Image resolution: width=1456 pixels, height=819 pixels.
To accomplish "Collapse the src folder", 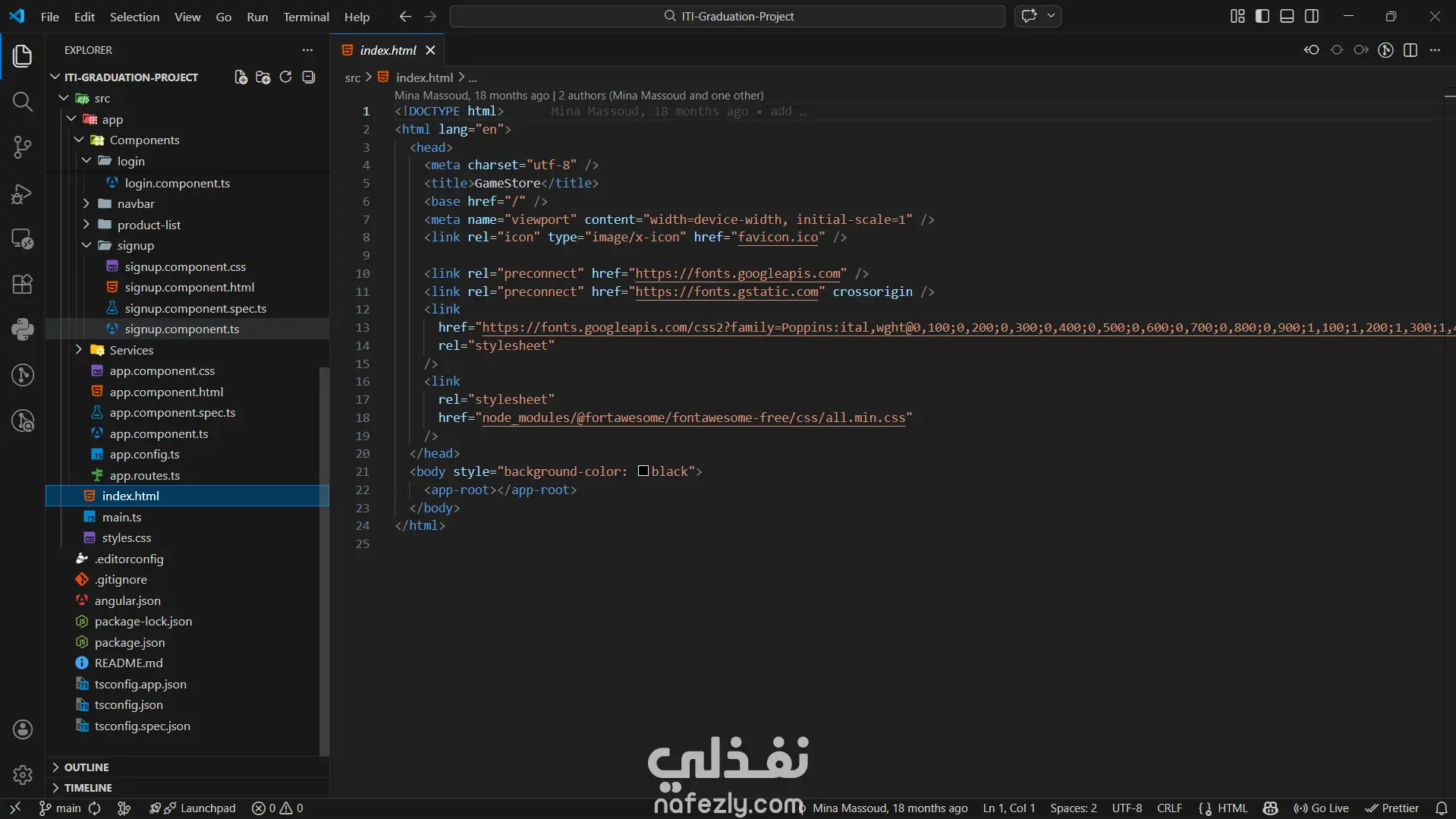I will point(64,98).
